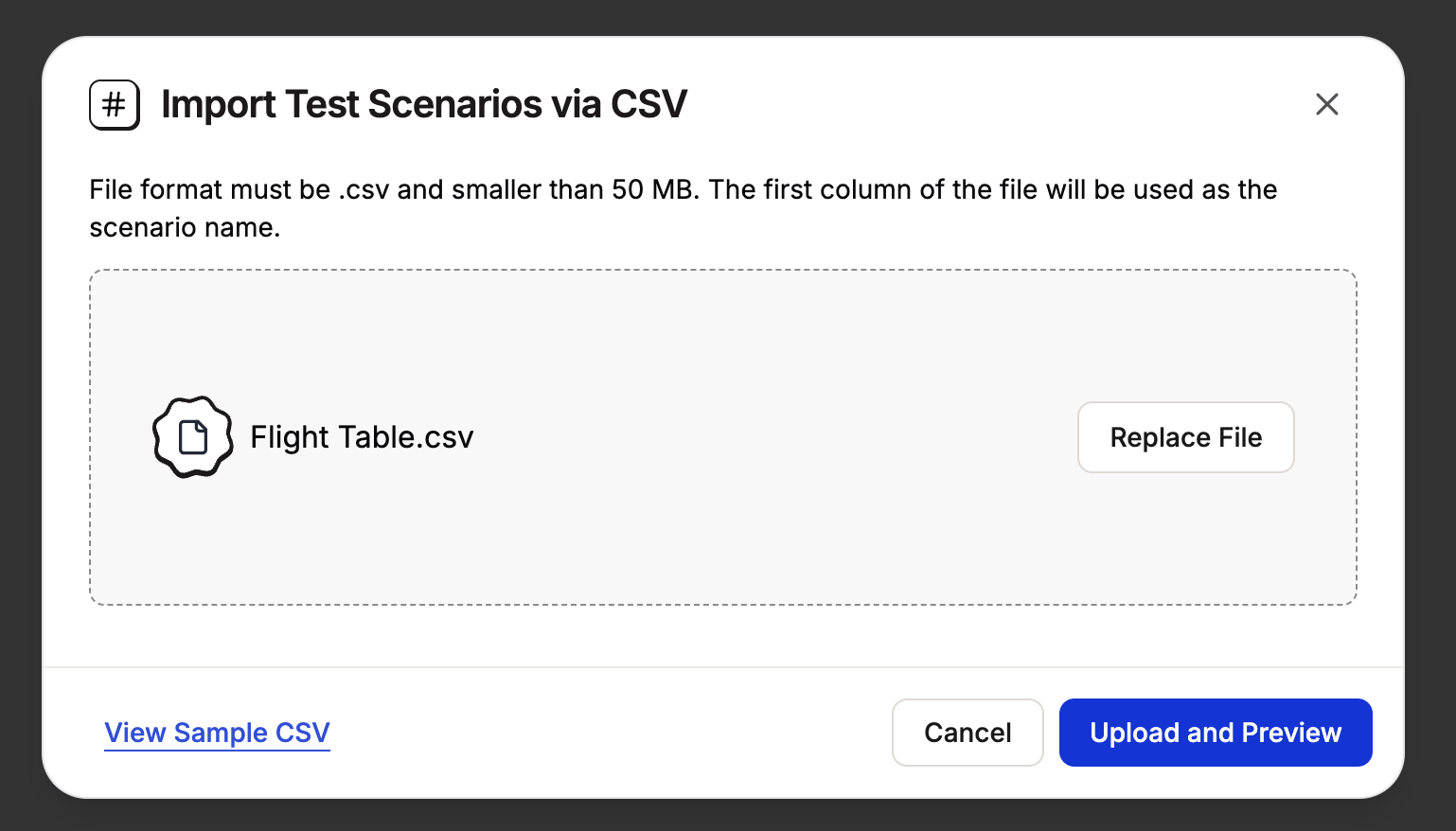The image size is (1456, 831).
Task: Click the hash symbol icon beside the title
Action: tap(115, 104)
